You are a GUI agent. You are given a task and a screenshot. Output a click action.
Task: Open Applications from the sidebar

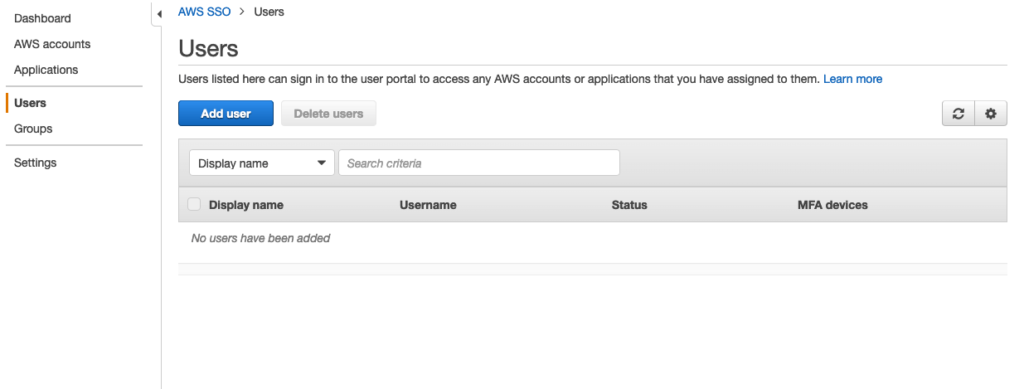coord(46,69)
